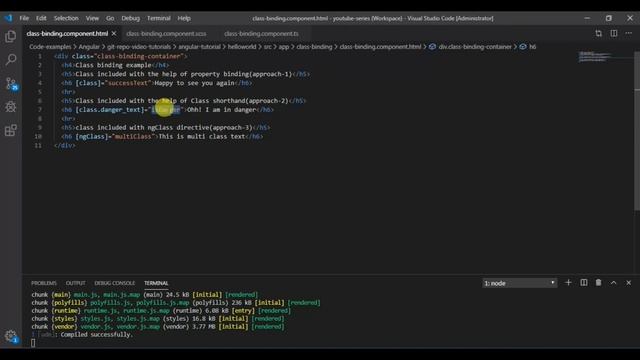640x360 pixels.
Task: Click '[ngClass]' directive on line 10
Action: pyautogui.click(x=92, y=136)
